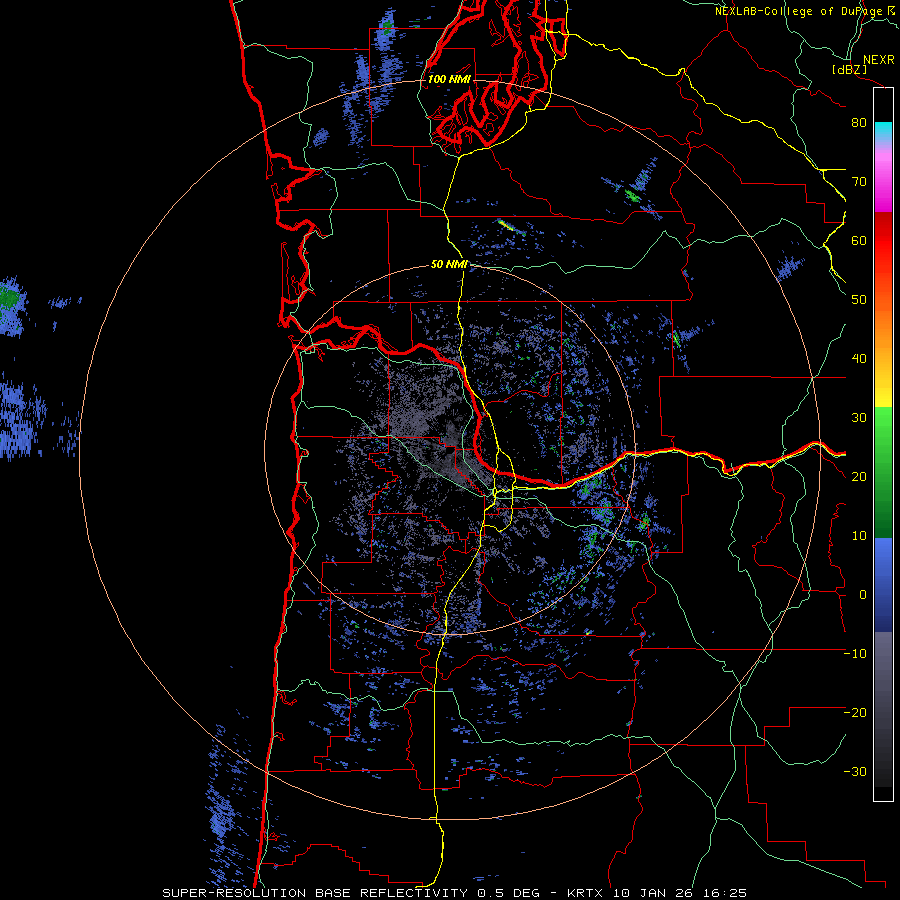Click the 10 value on the dBZ scale
This screenshot has height=900, width=900.
pos(859,536)
